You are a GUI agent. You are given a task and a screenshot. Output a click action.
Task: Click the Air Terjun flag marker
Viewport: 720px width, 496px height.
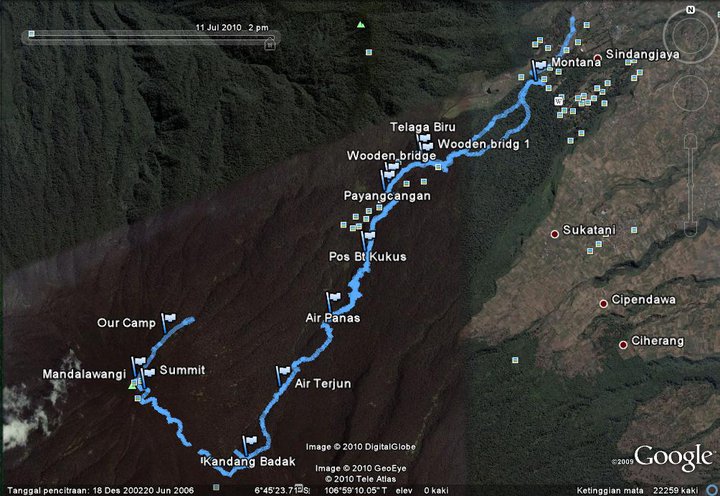pyautogui.click(x=283, y=373)
